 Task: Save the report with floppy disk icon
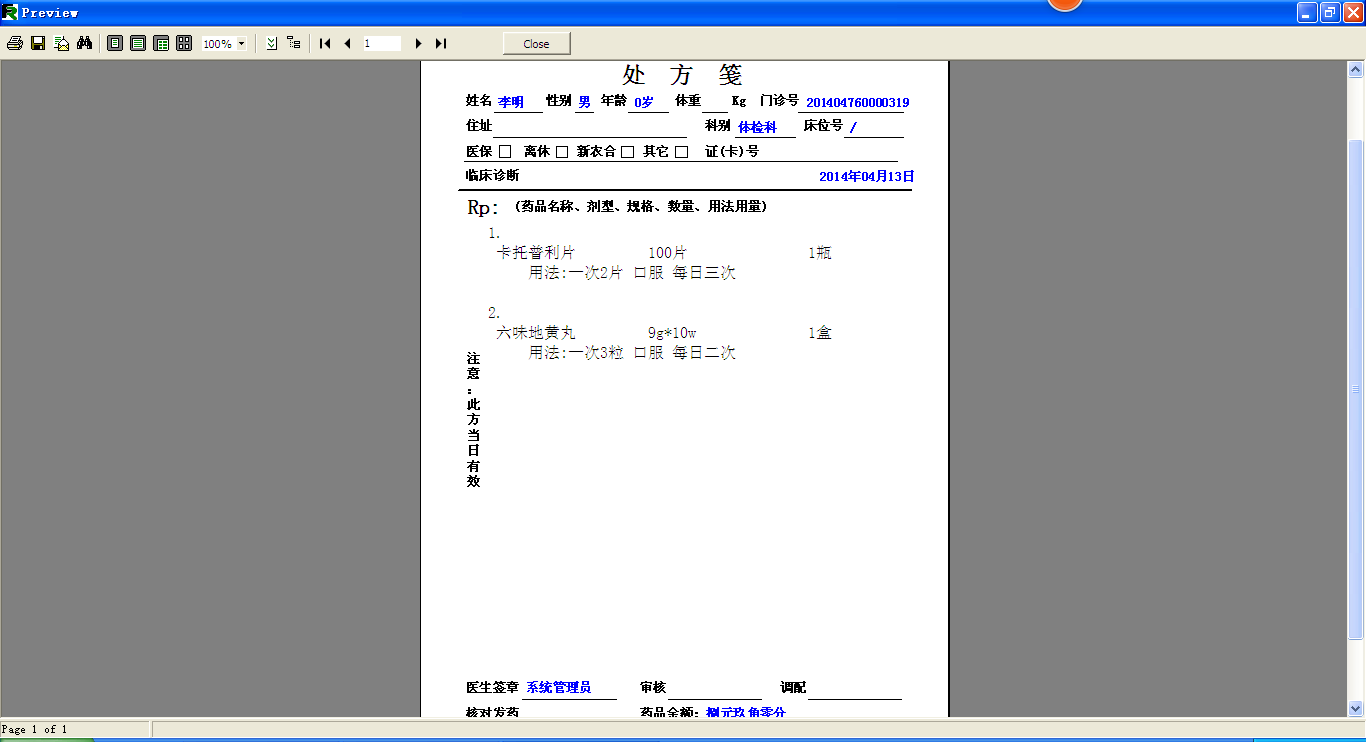tap(38, 43)
